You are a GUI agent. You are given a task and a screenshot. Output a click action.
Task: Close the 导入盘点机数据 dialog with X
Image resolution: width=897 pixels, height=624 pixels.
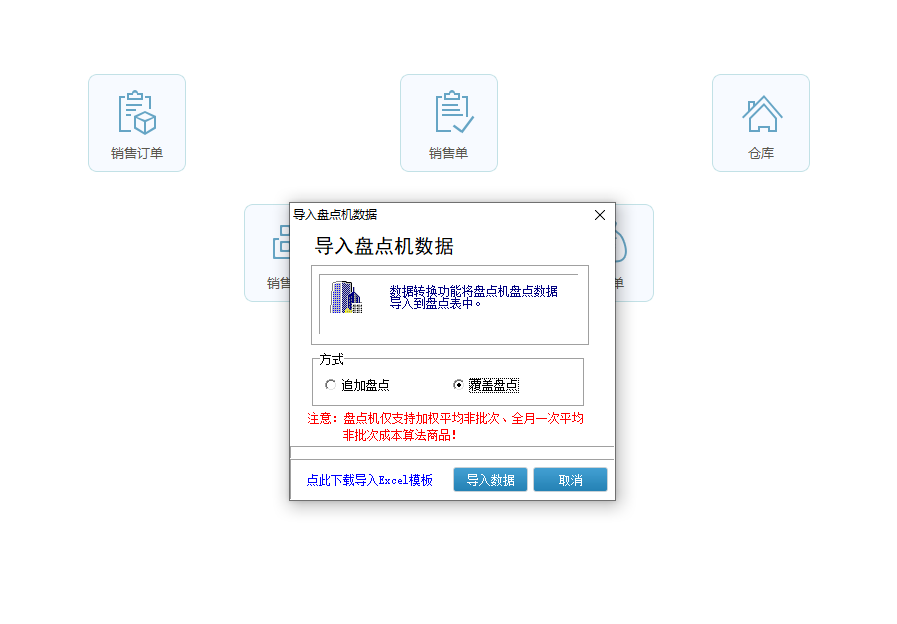point(600,215)
